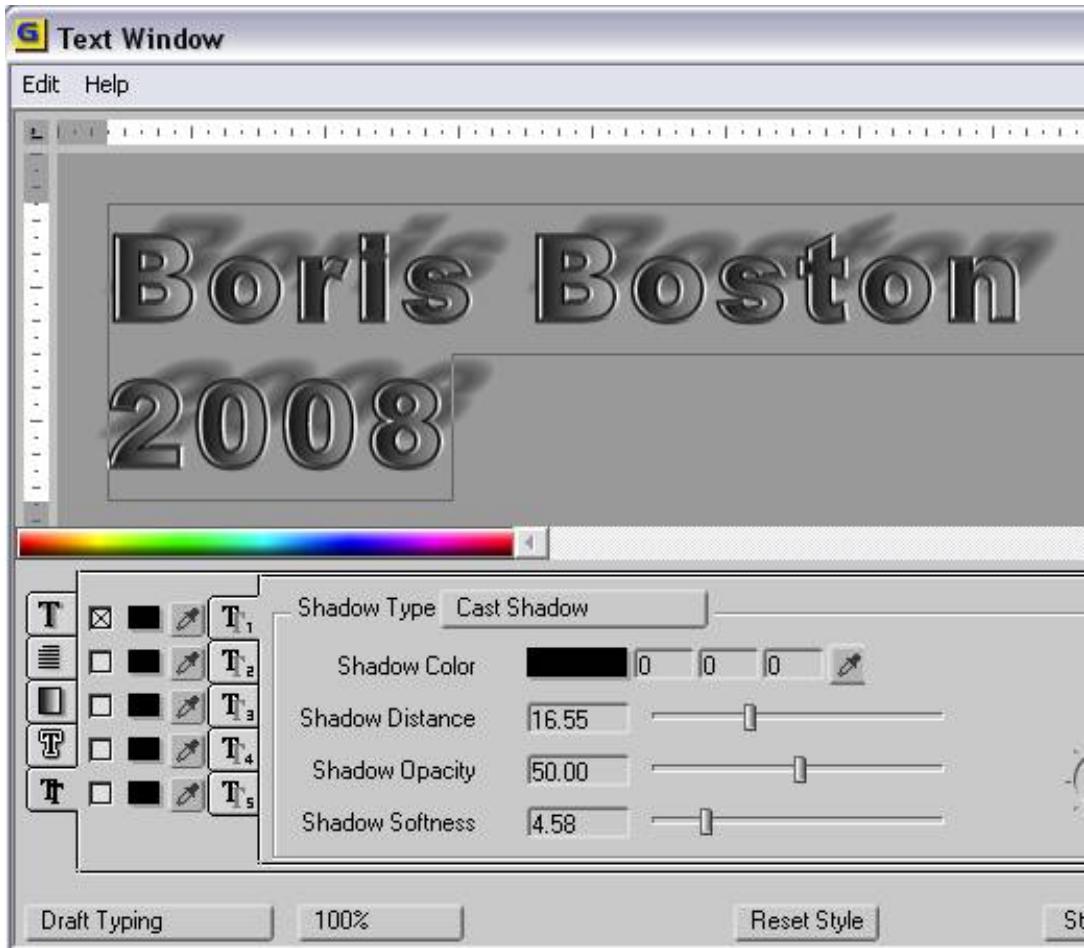Image resolution: width=1084 pixels, height=948 pixels.
Task: Click the Shadow Opacity slider handle
Action: tap(800, 769)
